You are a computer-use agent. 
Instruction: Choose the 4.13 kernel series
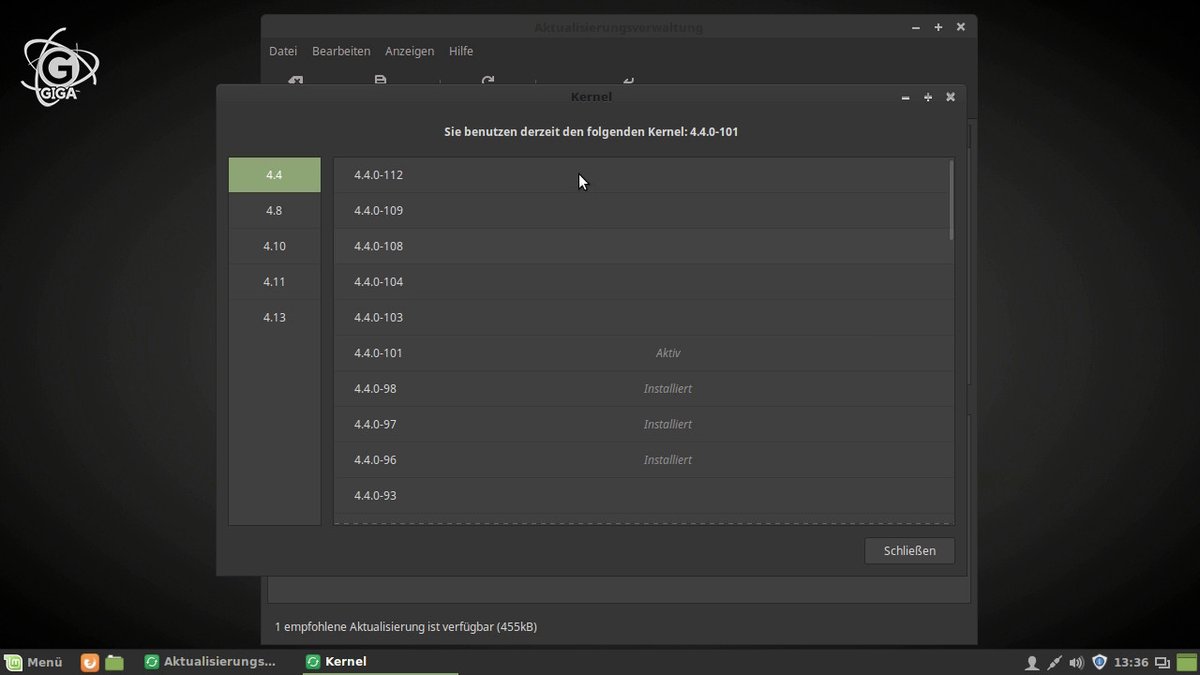click(x=274, y=317)
